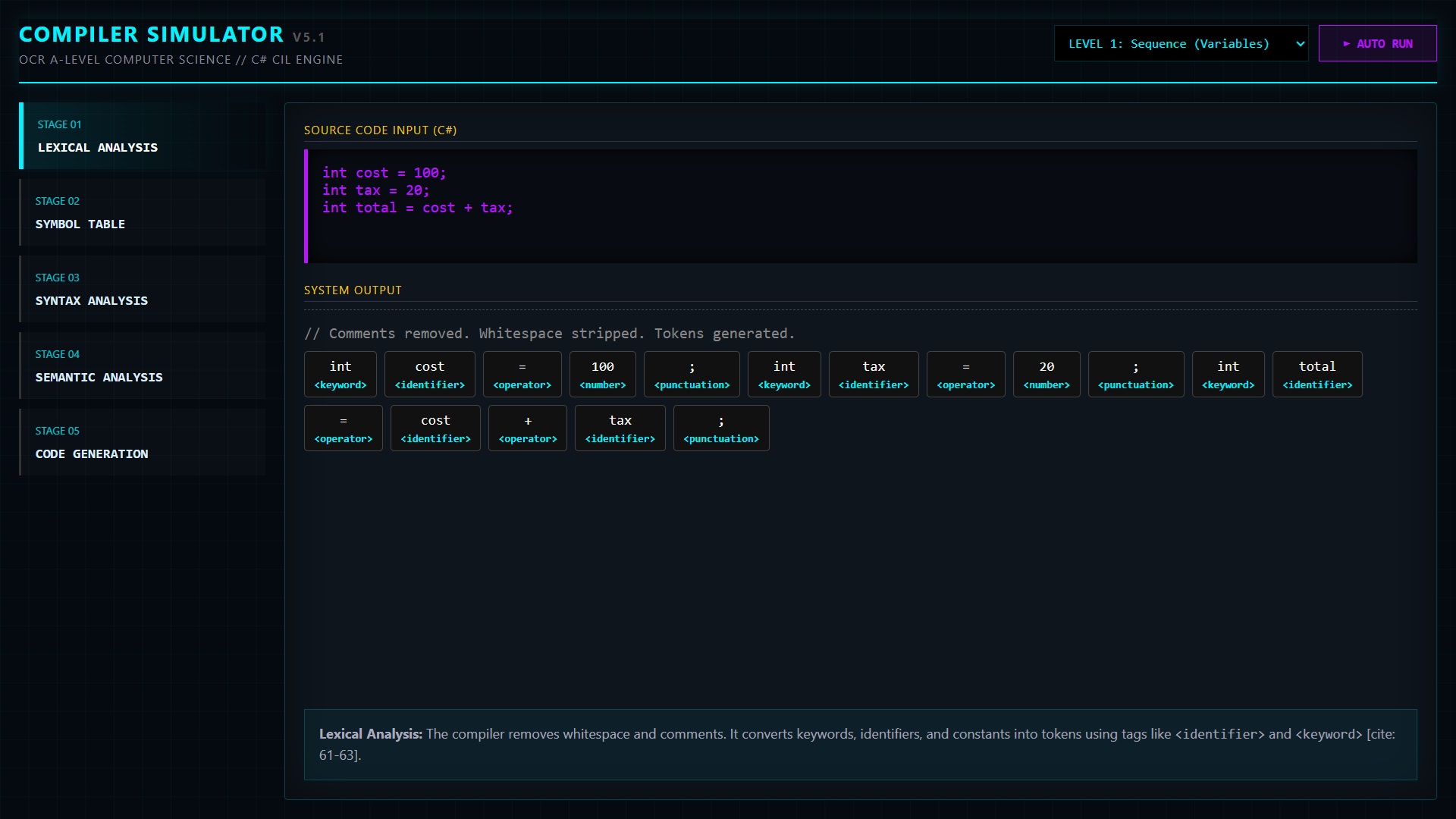Click the Lexical Analysis explanation panel
Image resolution: width=1456 pixels, height=819 pixels.
tap(860, 744)
